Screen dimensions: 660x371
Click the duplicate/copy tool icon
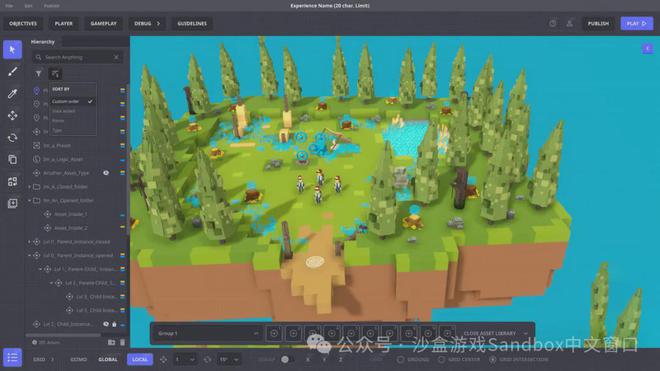(x=13, y=160)
